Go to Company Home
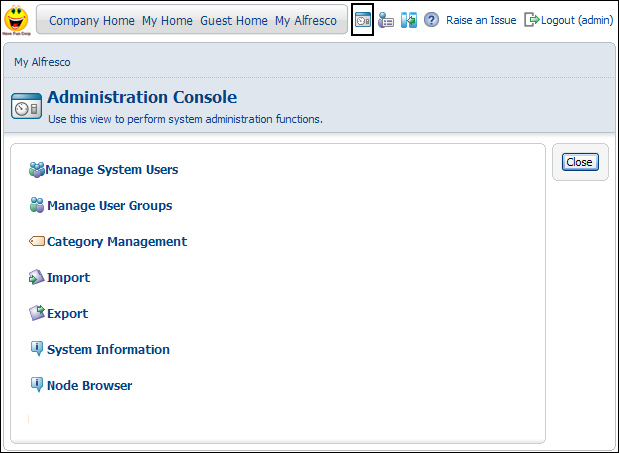 92,21
